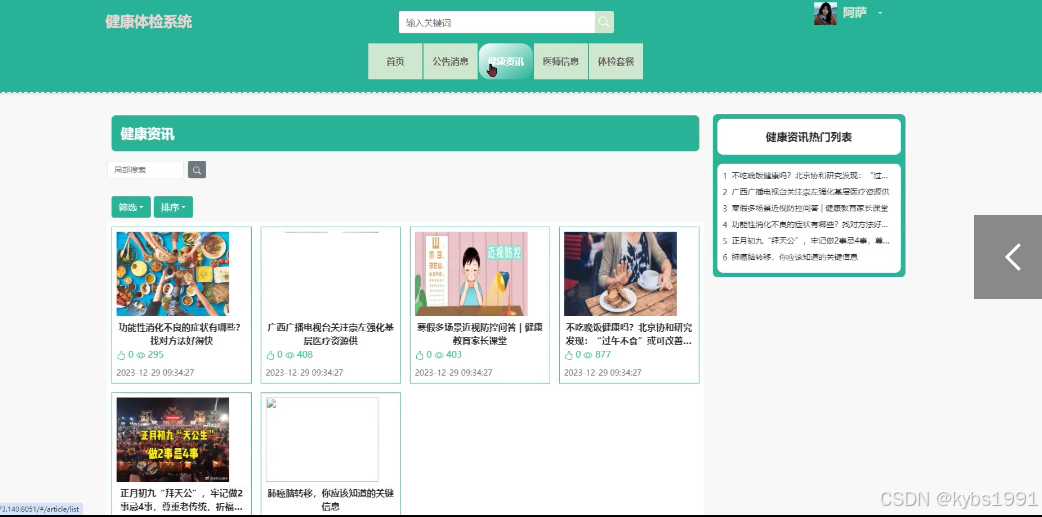
Task: Open the broken image thumbnail of 肺癌脑转移 card
Action: 322,439
